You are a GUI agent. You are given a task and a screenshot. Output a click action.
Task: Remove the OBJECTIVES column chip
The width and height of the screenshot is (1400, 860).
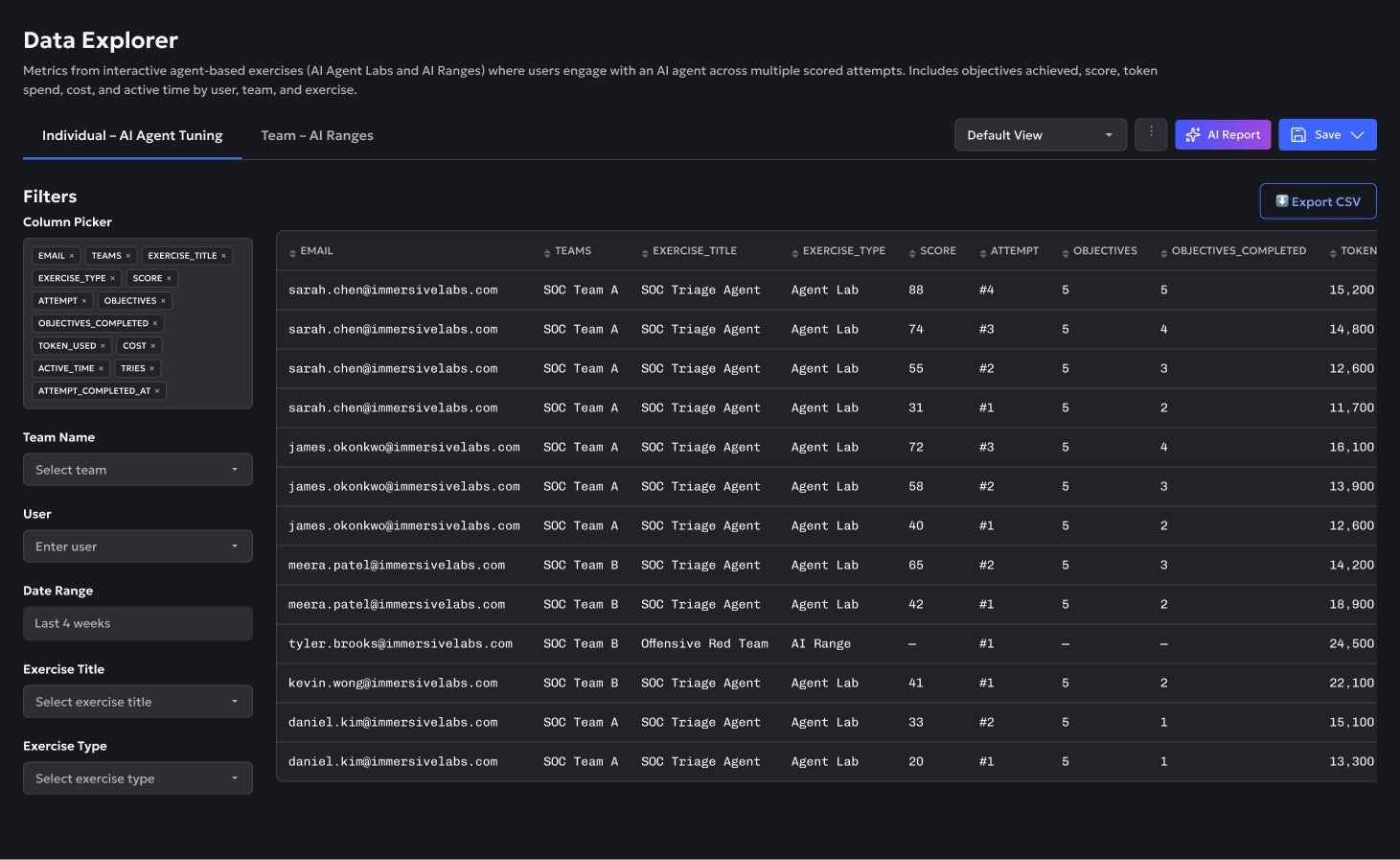click(164, 301)
